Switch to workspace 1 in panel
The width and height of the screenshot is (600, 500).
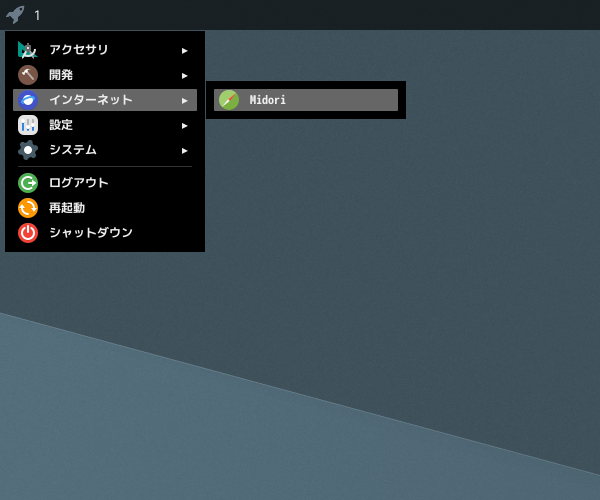tap(37, 16)
